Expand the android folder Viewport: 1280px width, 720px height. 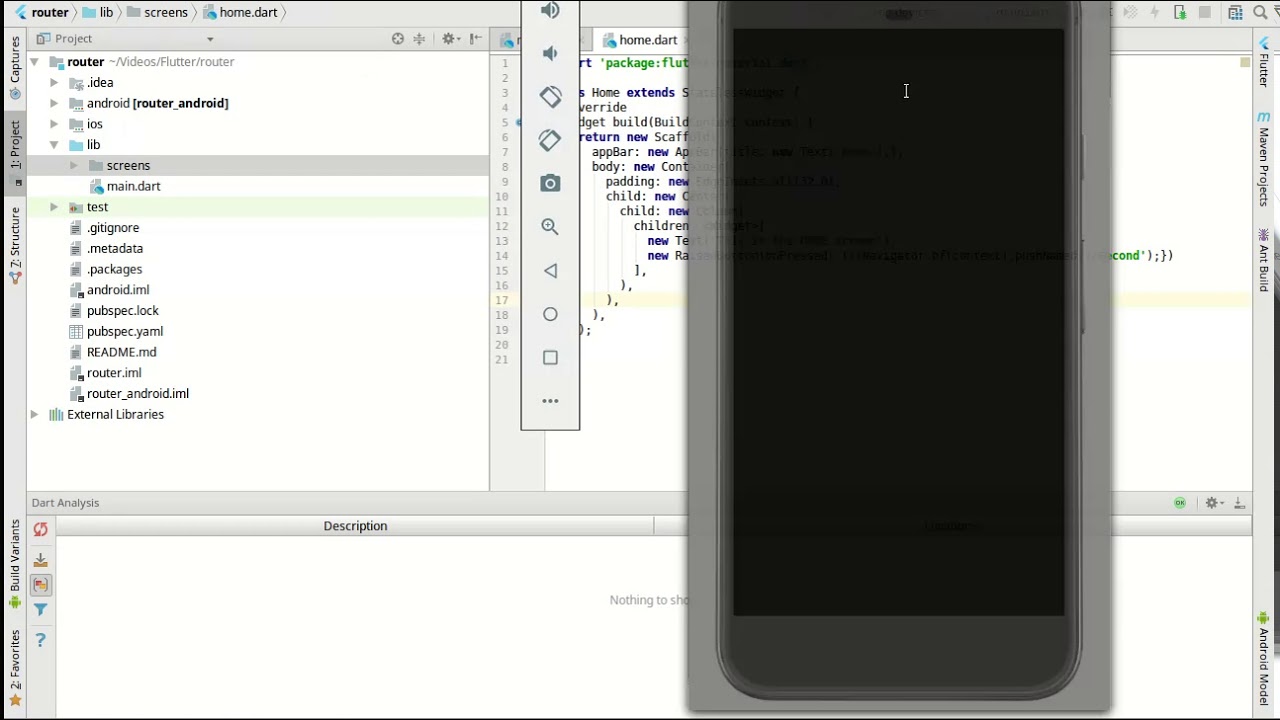click(x=54, y=103)
